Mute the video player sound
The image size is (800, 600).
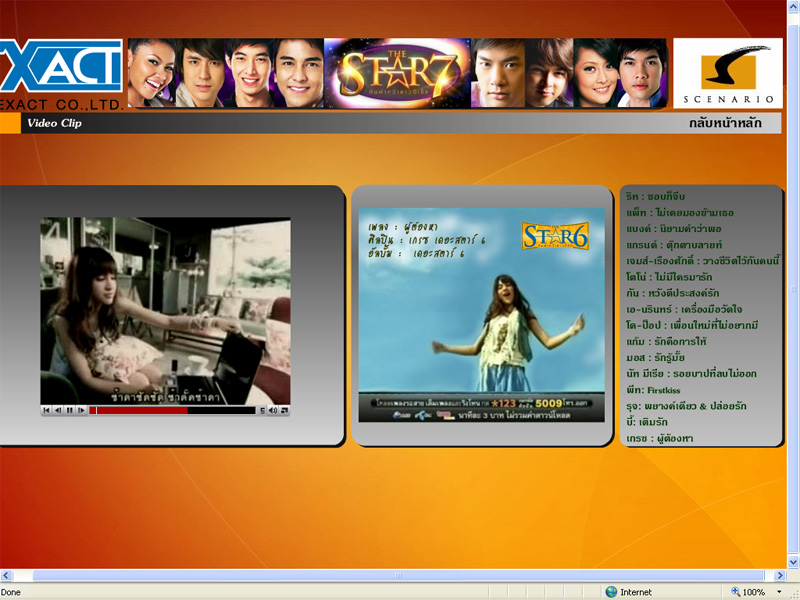tap(273, 410)
